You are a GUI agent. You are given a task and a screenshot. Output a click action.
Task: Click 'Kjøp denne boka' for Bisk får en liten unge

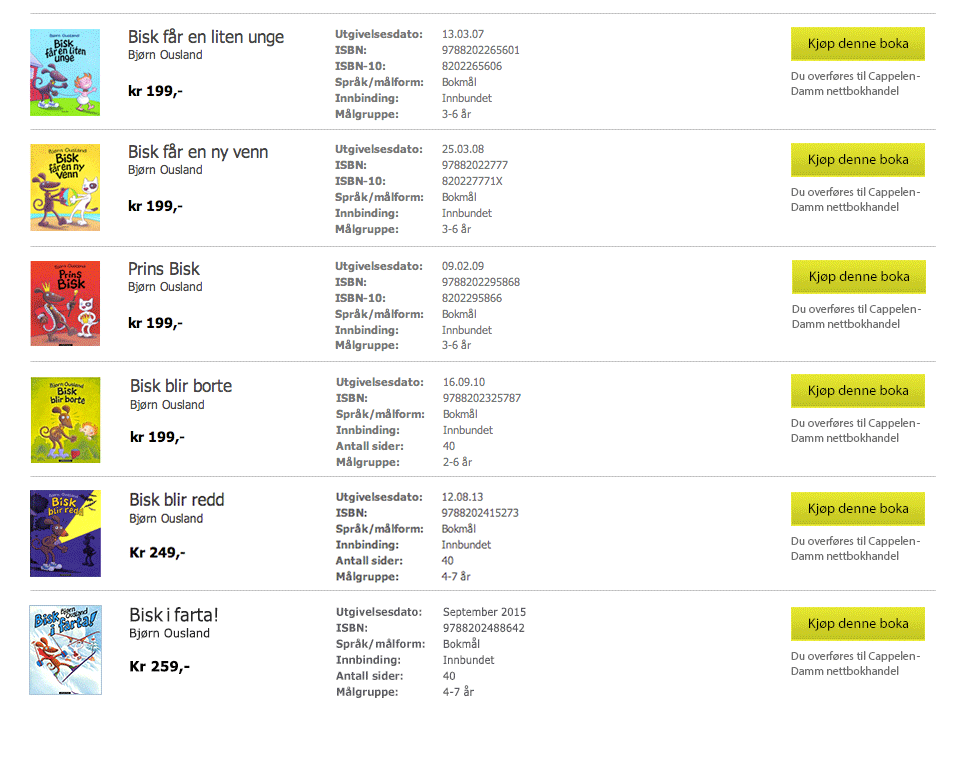coord(858,44)
